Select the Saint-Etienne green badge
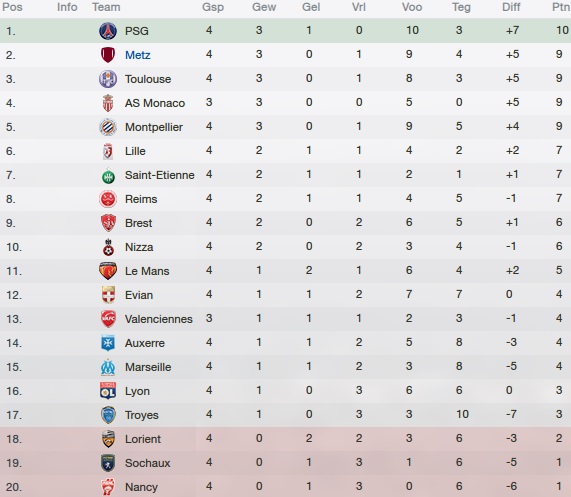 click(108, 176)
